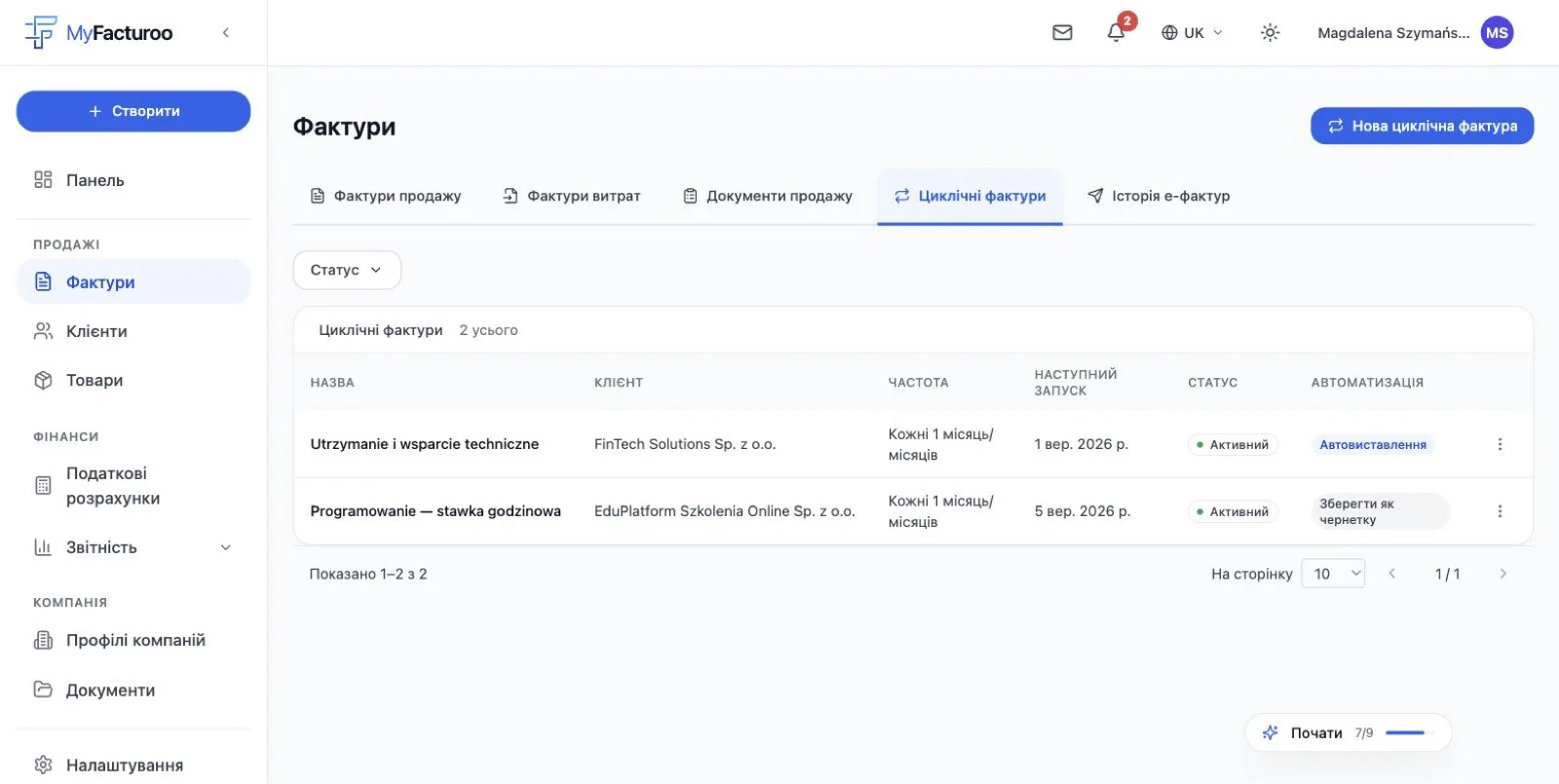Open row menu for Programowanie — stawka godzinowa
Viewport: 1559px width, 784px height.
pyautogui.click(x=1500, y=511)
